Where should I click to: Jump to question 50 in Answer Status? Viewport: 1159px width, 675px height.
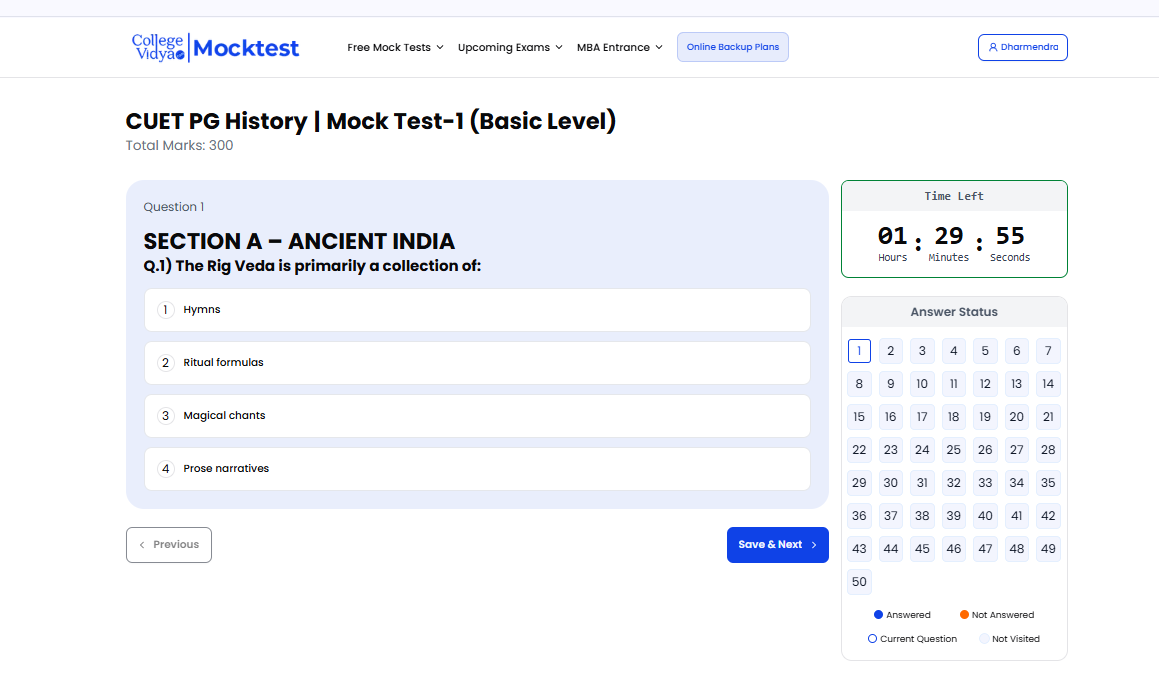(x=859, y=582)
